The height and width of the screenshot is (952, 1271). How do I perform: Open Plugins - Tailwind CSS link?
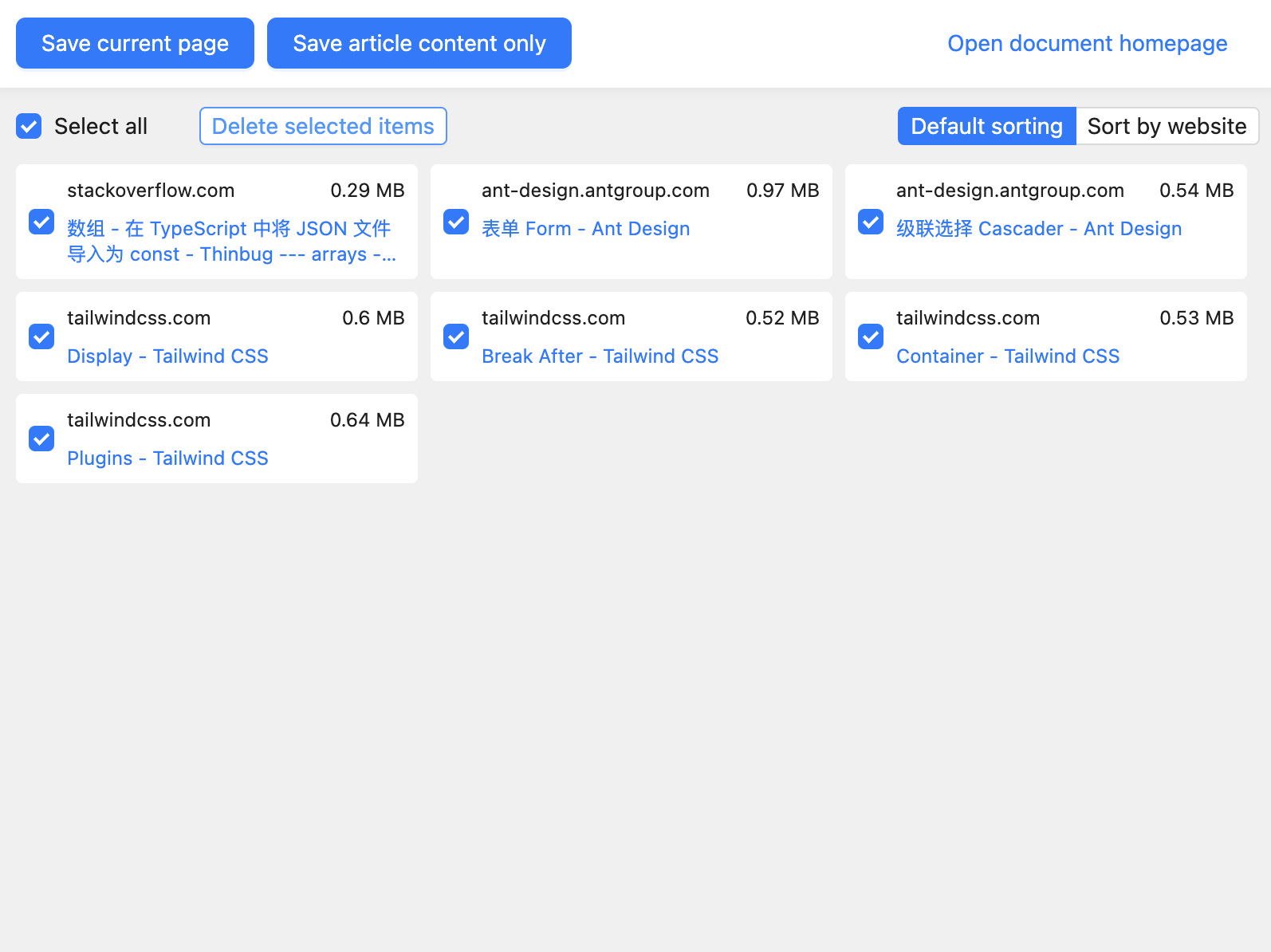pos(167,458)
